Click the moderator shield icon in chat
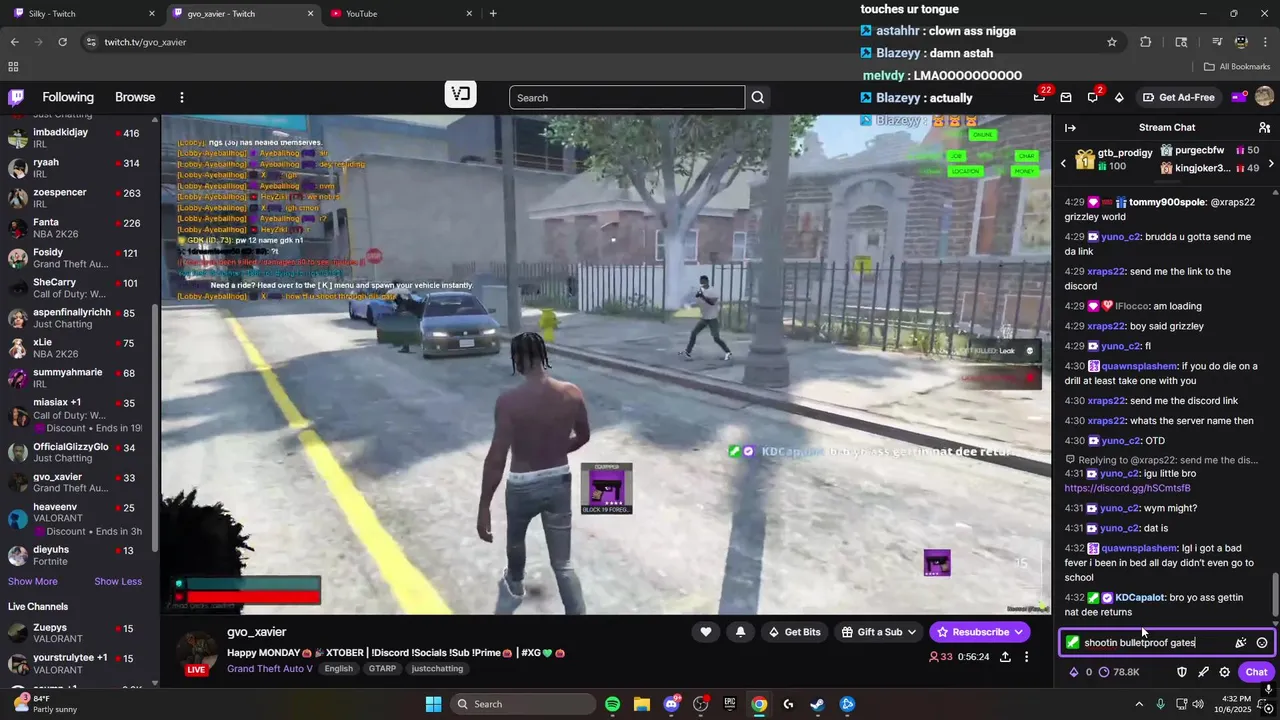Screen dimensions: 1280x720 point(1182,672)
